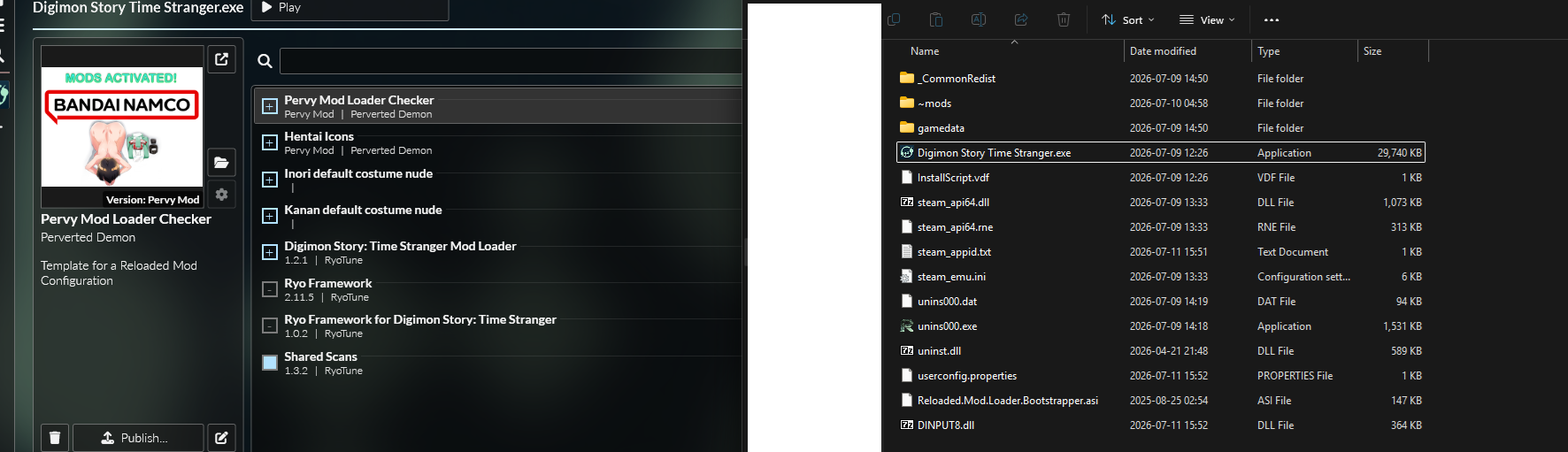Open Explorer See more ellipsis menu
Screen dimensions: 1568x452
click(x=1272, y=19)
